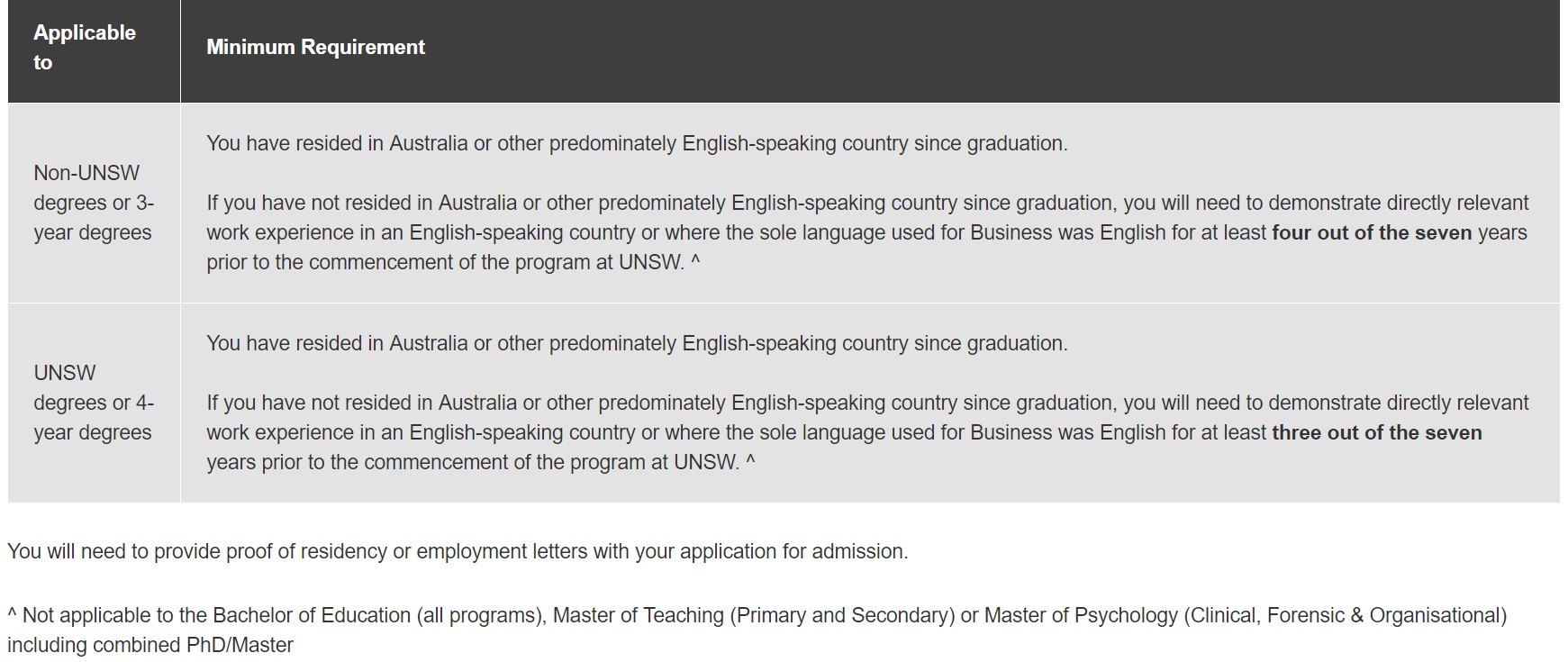1568x662 pixels.
Task: Click first row's 'You have resided in Australia' sentence
Action: pyautogui.click(x=637, y=143)
